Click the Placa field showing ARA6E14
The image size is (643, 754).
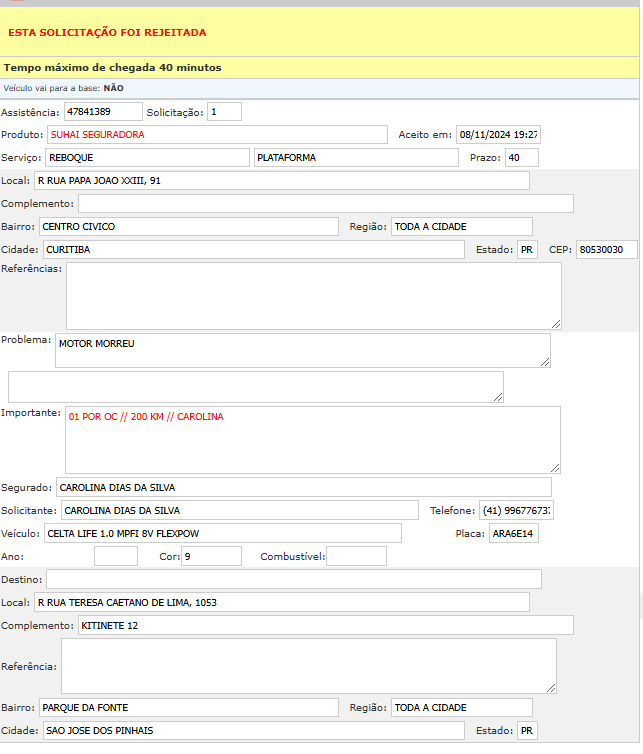pos(514,533)
